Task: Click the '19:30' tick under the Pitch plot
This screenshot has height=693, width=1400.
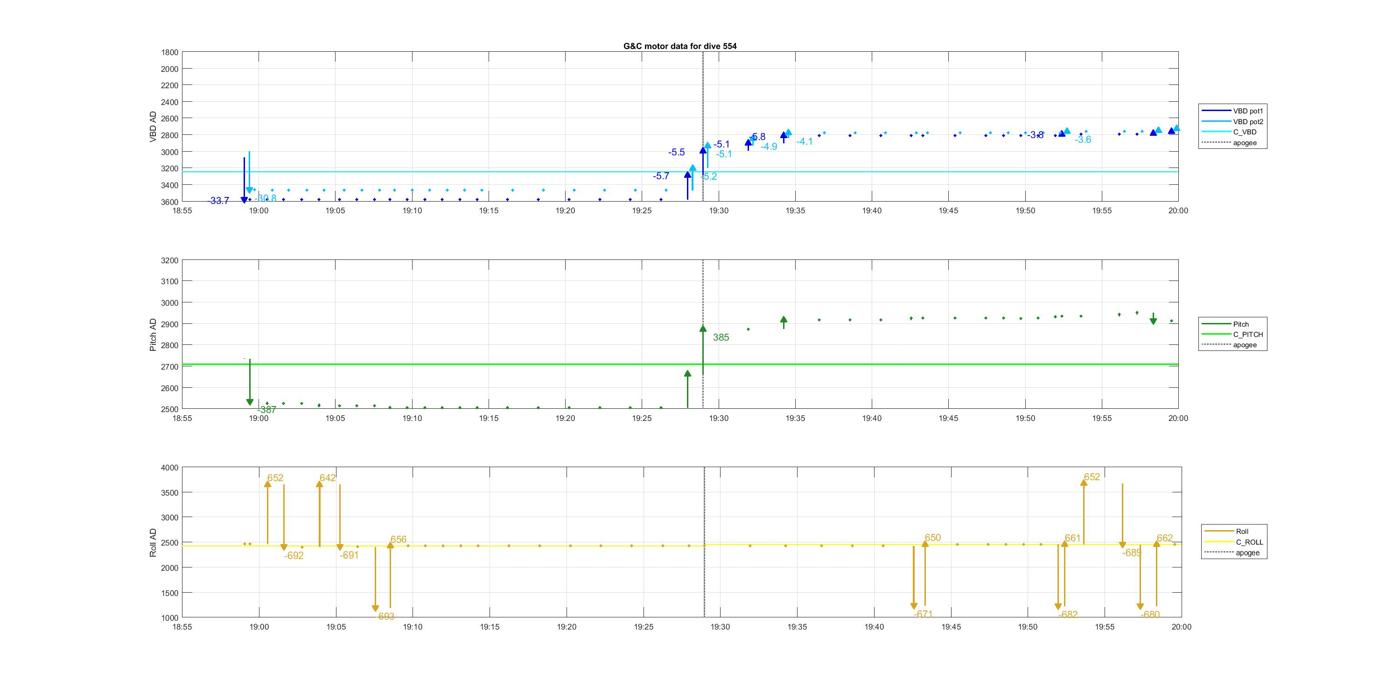Action: pos(718,418)
